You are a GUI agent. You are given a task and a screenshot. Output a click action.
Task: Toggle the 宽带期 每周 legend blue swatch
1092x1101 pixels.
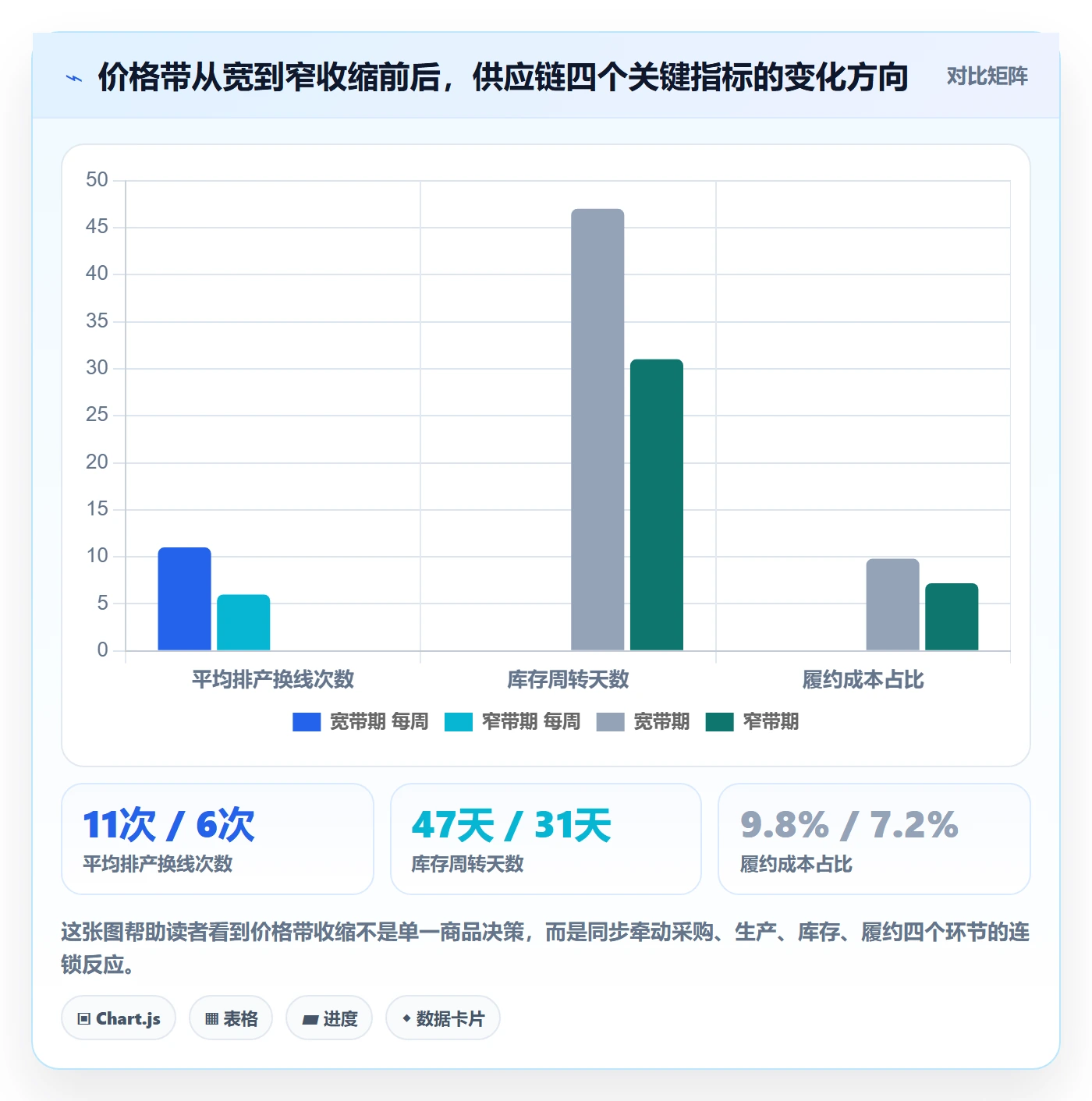click(x=307, y=722)
